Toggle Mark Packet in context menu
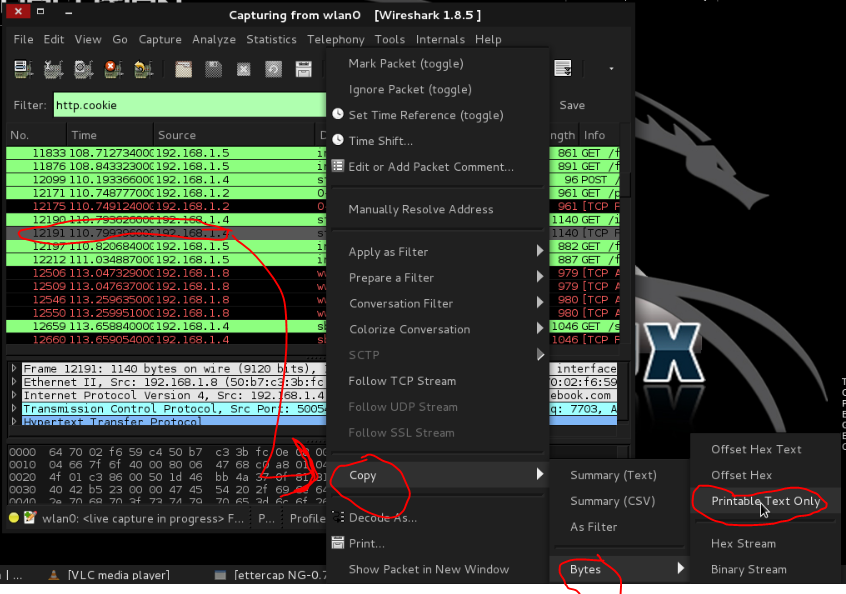Viewport: 846px width, 594px height. click(x=406, y=64)
